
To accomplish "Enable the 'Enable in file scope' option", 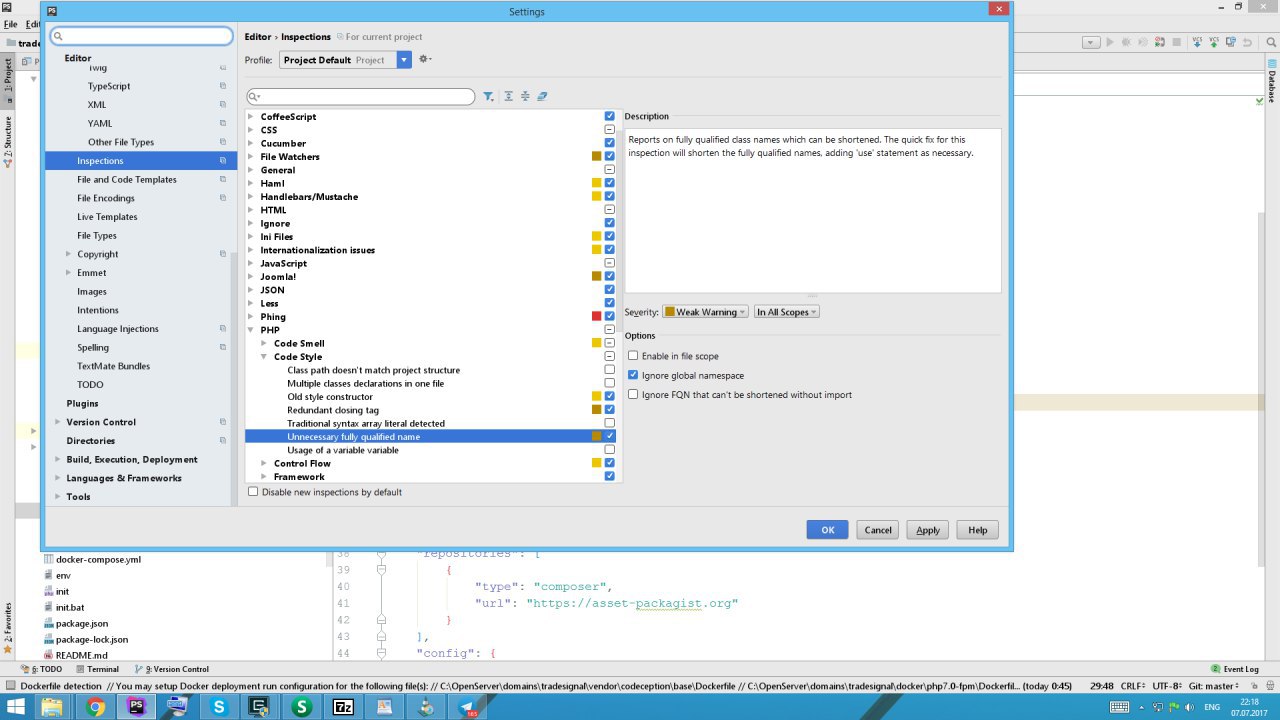I will click(x=633, y=356).
